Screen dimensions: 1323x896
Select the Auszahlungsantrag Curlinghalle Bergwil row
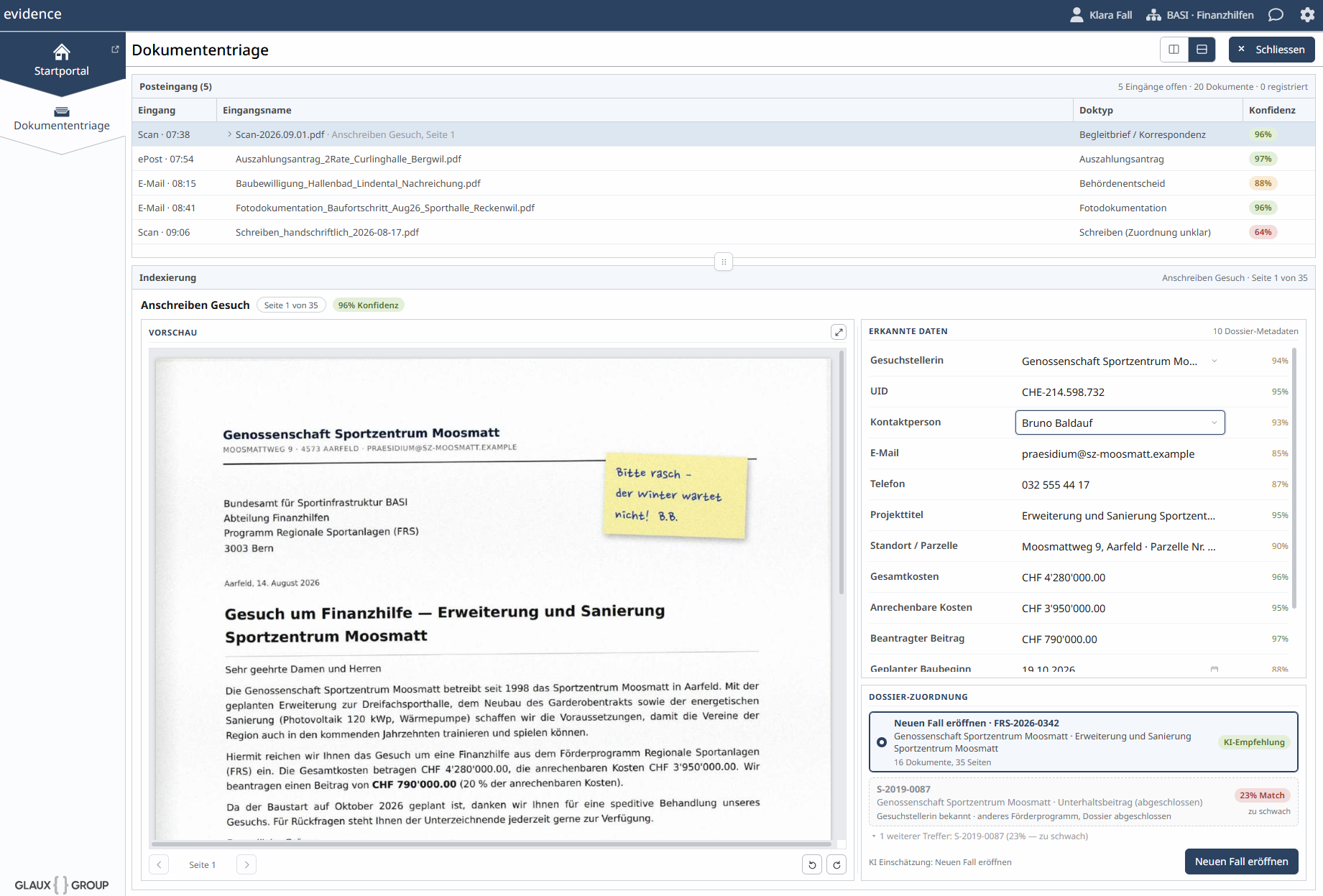pyautogui.click(x=723, y=159)
